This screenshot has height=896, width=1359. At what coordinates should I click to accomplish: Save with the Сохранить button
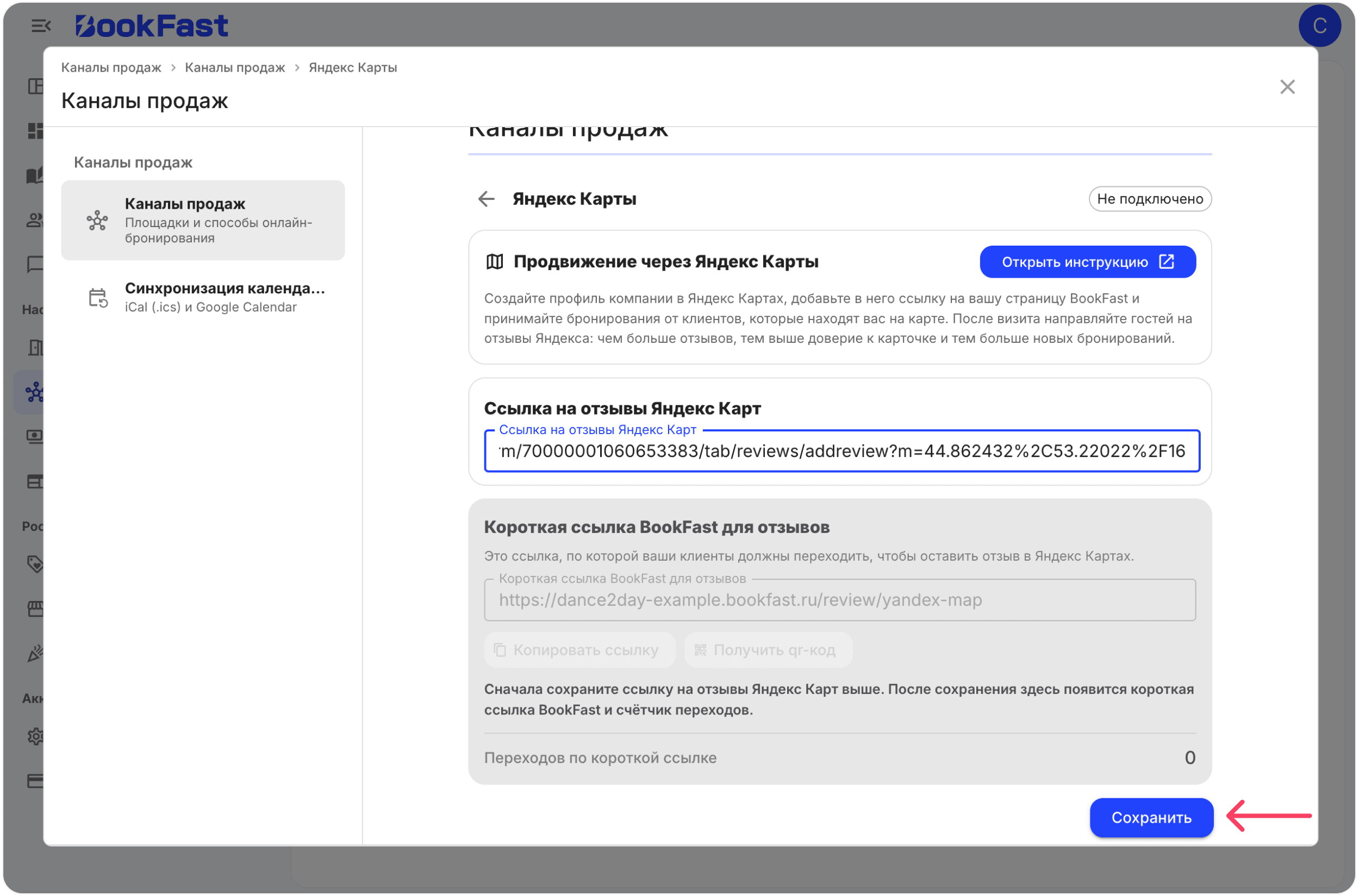pos(1151,818)
